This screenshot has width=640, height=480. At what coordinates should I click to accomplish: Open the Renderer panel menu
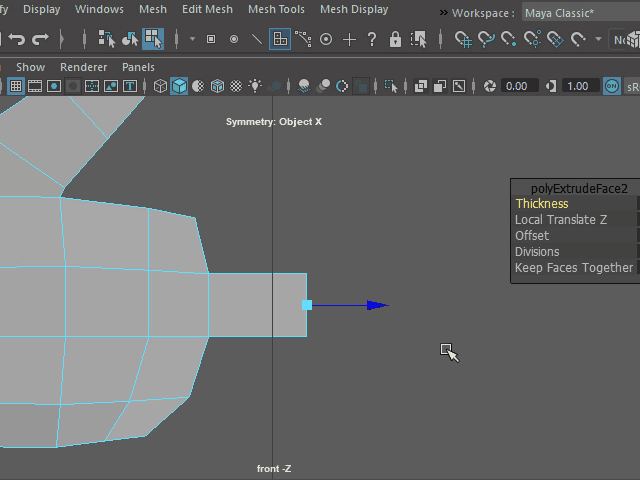pos(83,67)
